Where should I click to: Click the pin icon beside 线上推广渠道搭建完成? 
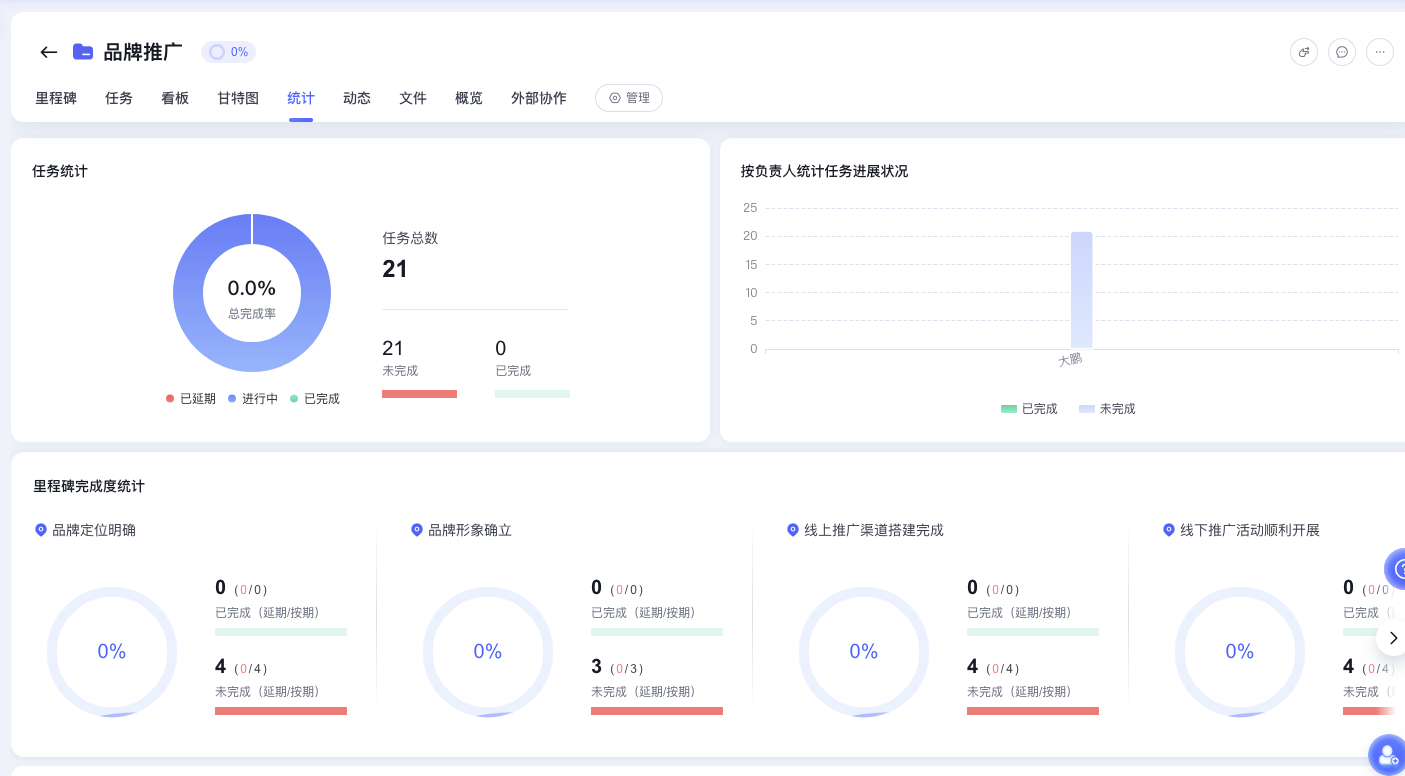click(793, 530)
